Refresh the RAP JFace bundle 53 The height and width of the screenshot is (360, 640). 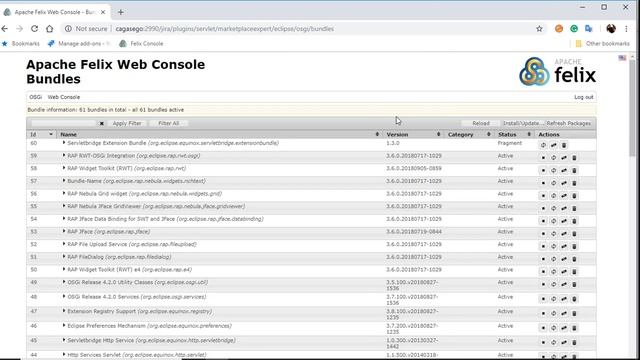[x=553, y=233]
